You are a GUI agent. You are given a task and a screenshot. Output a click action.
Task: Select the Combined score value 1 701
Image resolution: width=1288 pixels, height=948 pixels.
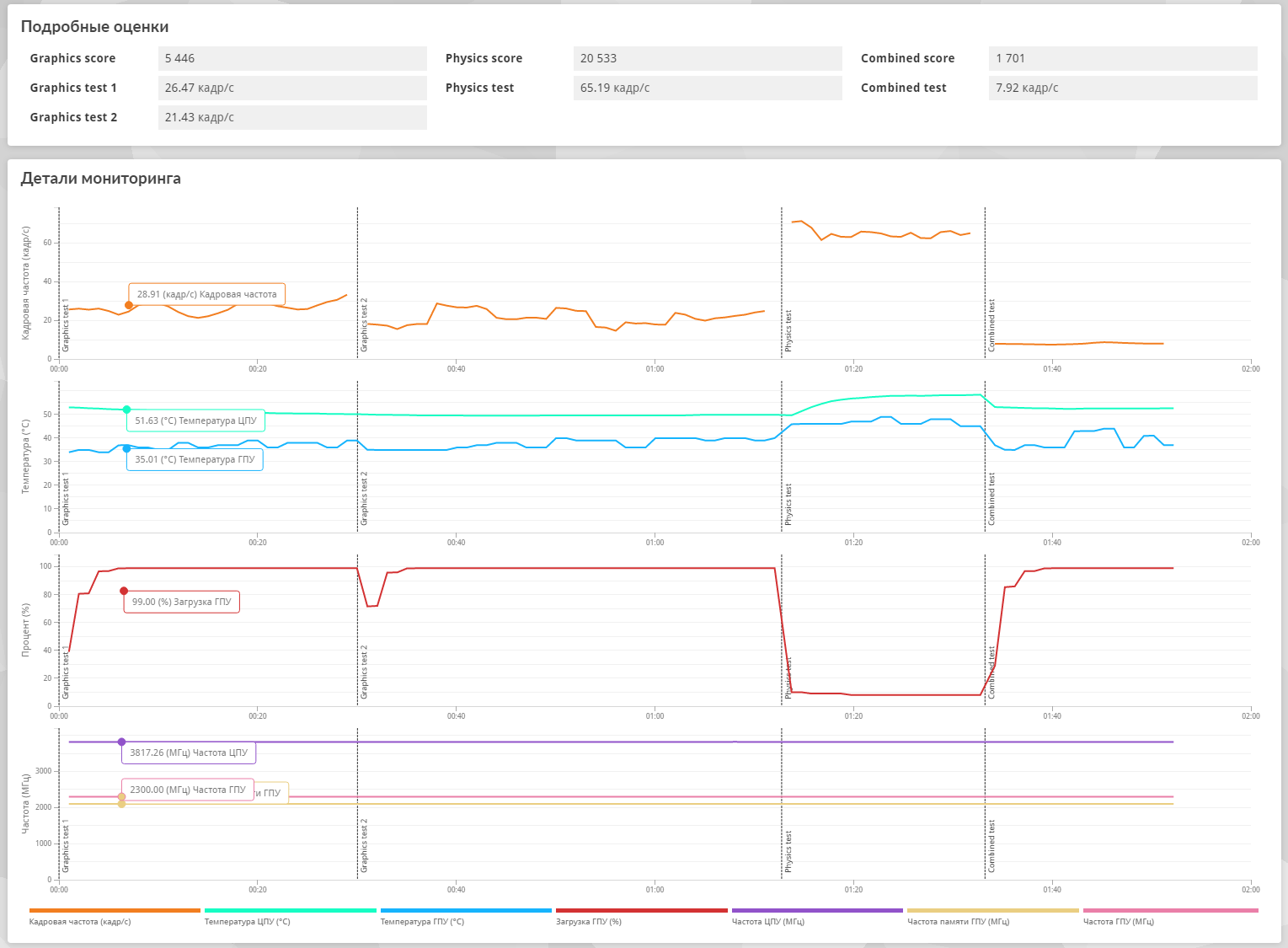[1123, 58]
